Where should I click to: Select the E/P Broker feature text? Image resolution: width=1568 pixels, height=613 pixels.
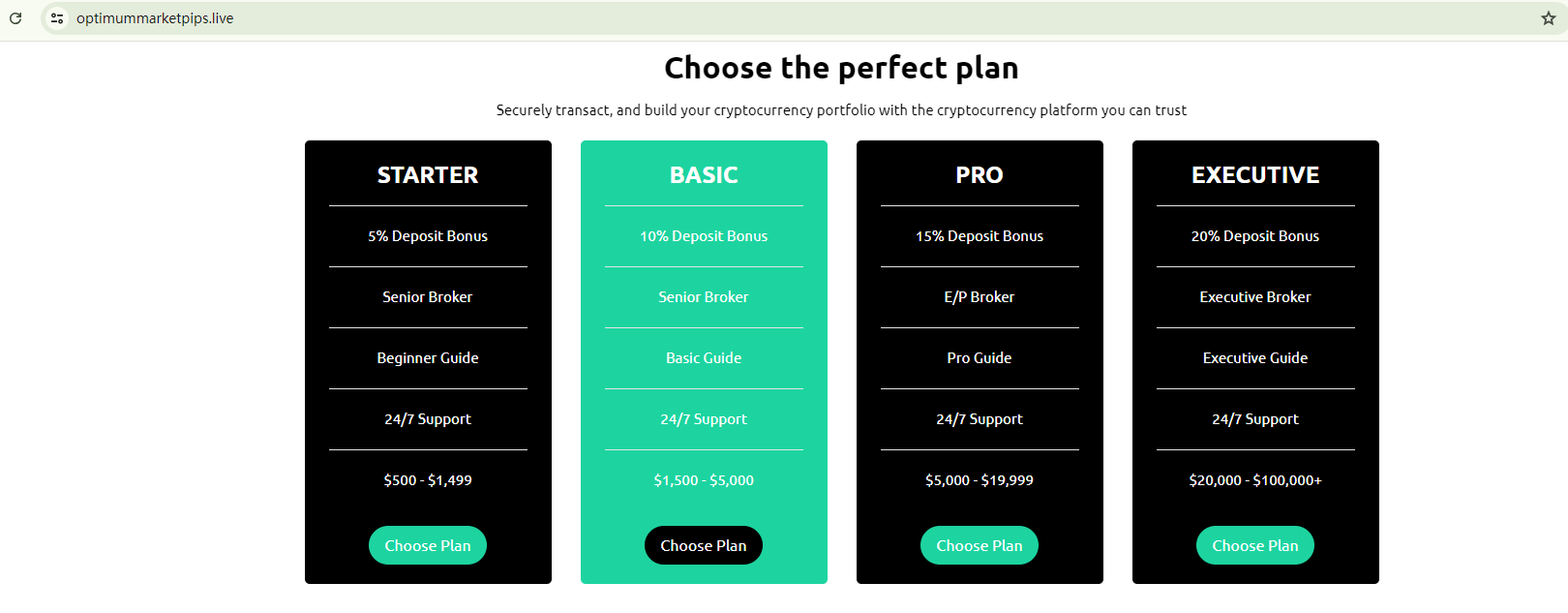click(980, 297)
